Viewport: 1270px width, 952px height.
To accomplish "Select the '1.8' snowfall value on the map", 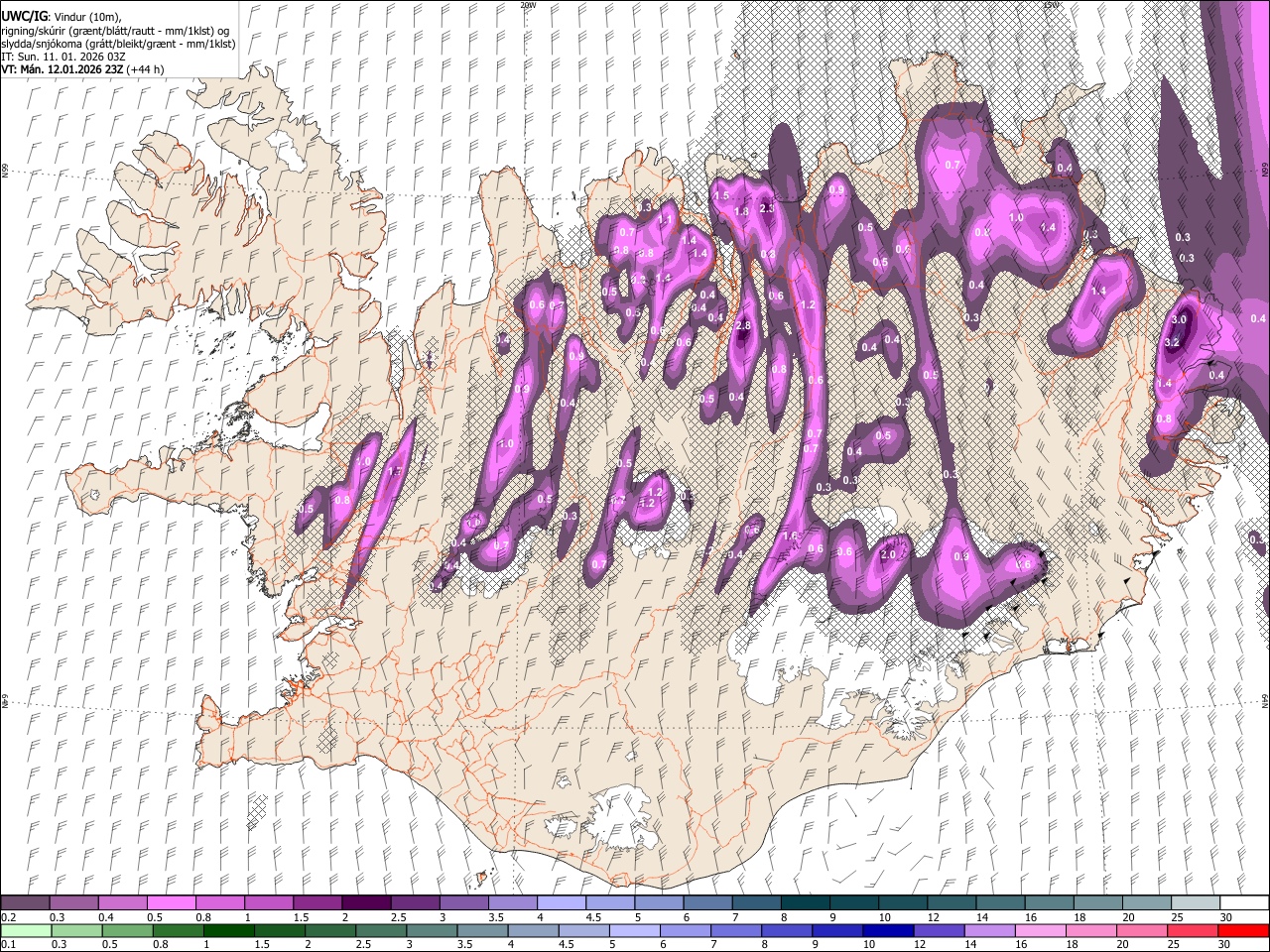I will [740, 212].
